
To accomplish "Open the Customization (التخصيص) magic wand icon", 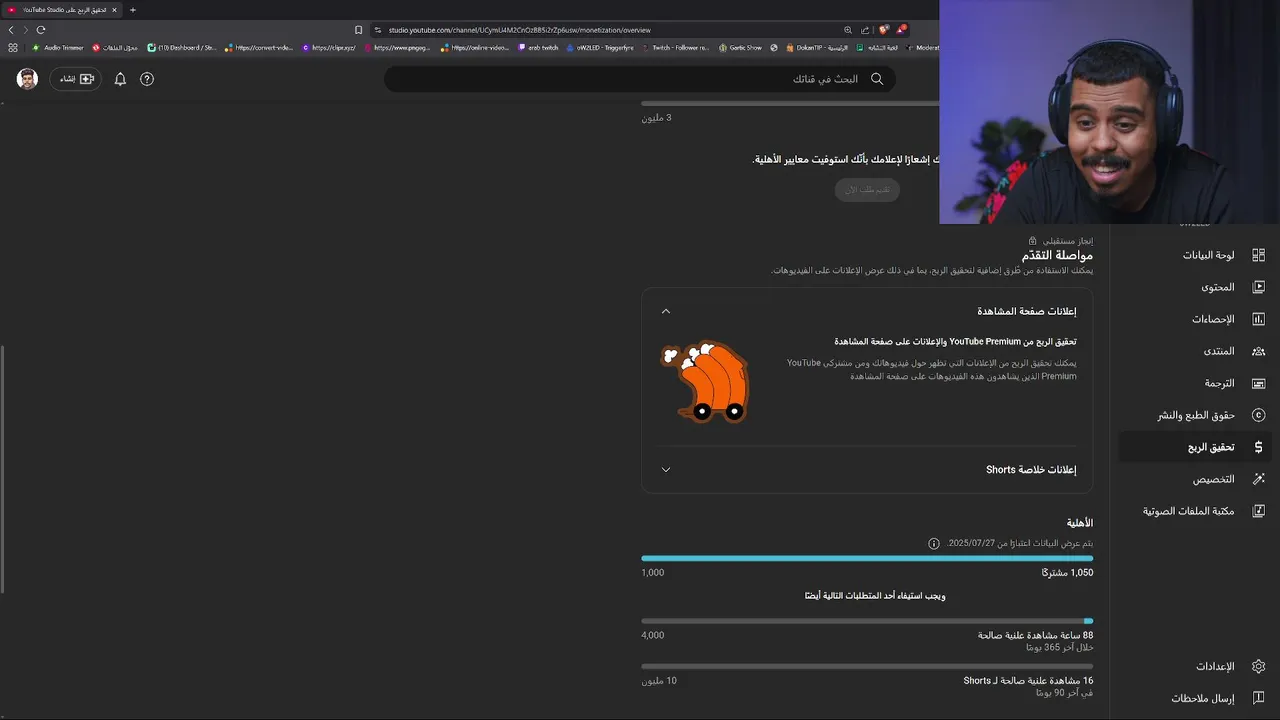I will pyautogui.click(x=1258, y=479).
